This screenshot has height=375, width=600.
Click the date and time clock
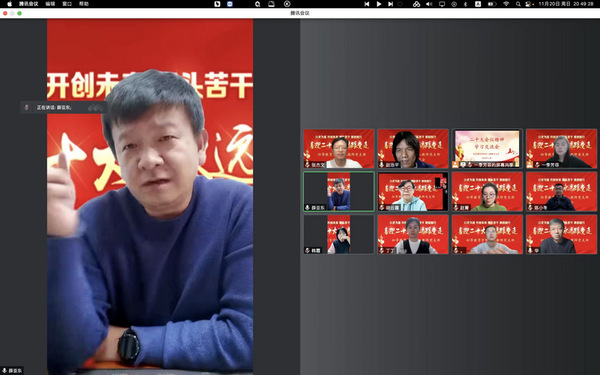[x=566, y=4]
